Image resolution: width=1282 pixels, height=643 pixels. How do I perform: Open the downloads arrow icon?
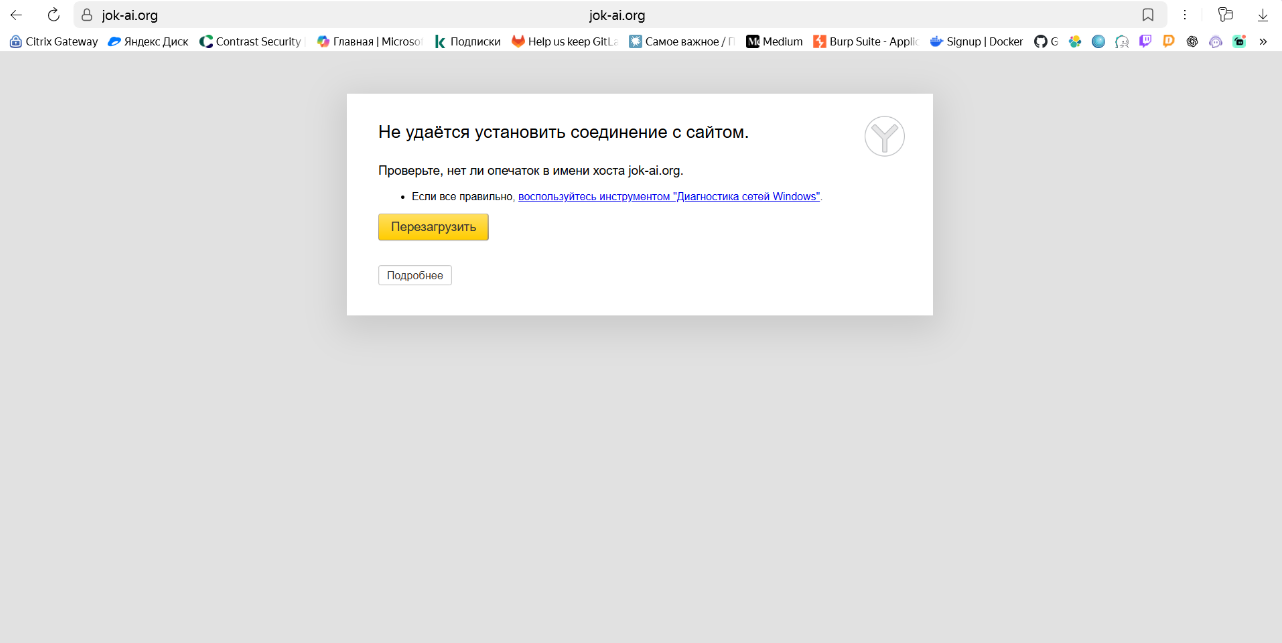1263,15
